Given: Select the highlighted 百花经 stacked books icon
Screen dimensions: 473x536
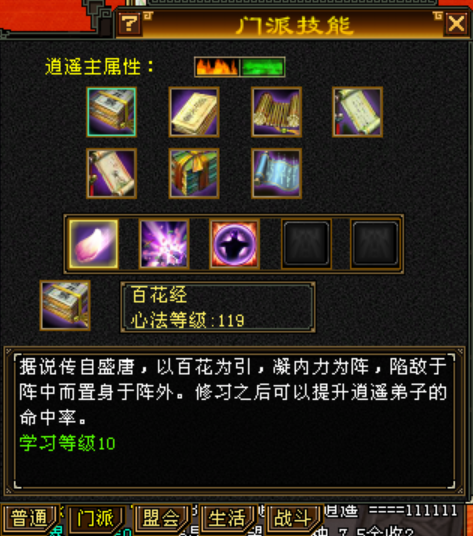Looking at the screenshot, I should coord(111,112).
